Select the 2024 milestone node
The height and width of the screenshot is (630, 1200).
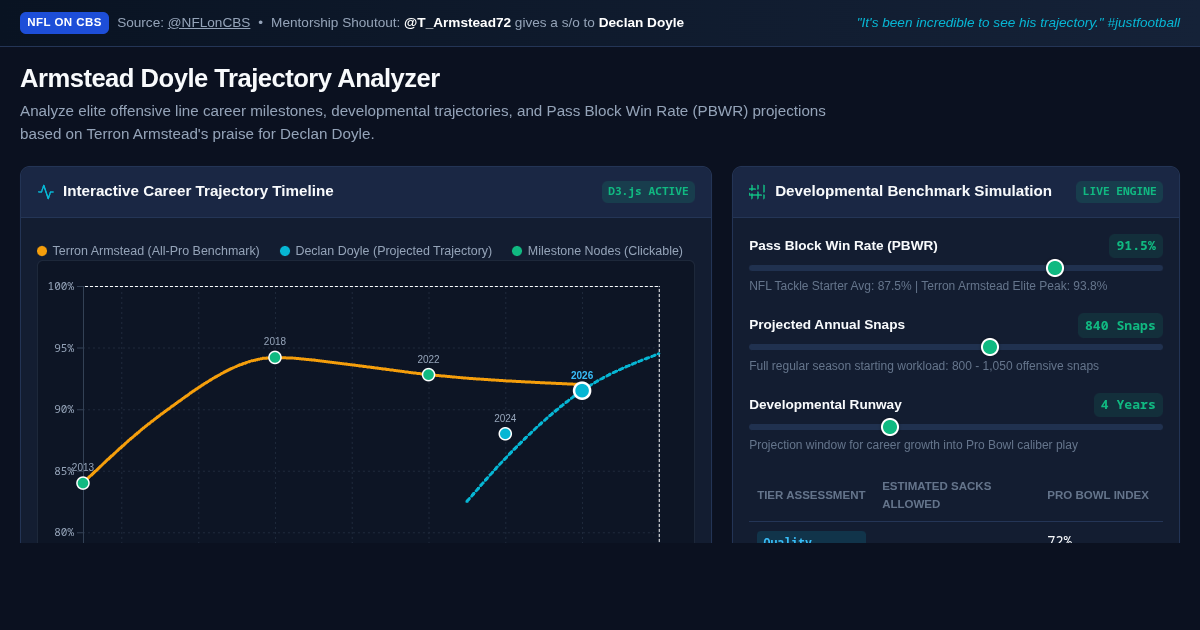click(x=505, y=434)
